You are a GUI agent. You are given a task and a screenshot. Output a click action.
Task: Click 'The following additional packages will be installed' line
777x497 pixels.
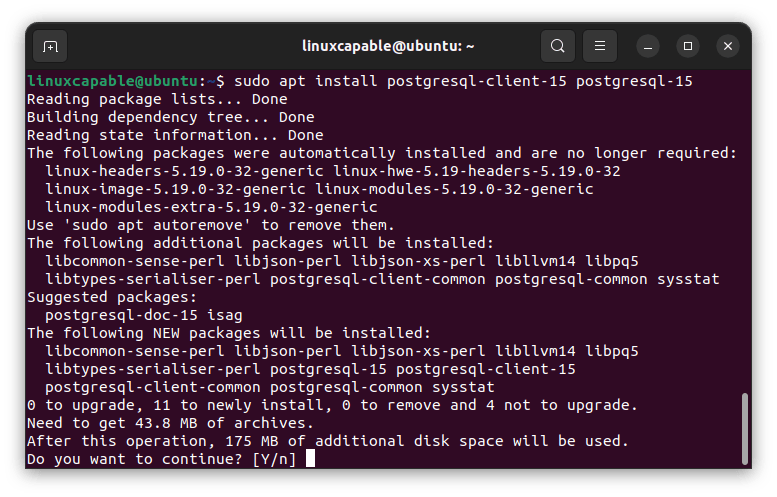(260, 243)
